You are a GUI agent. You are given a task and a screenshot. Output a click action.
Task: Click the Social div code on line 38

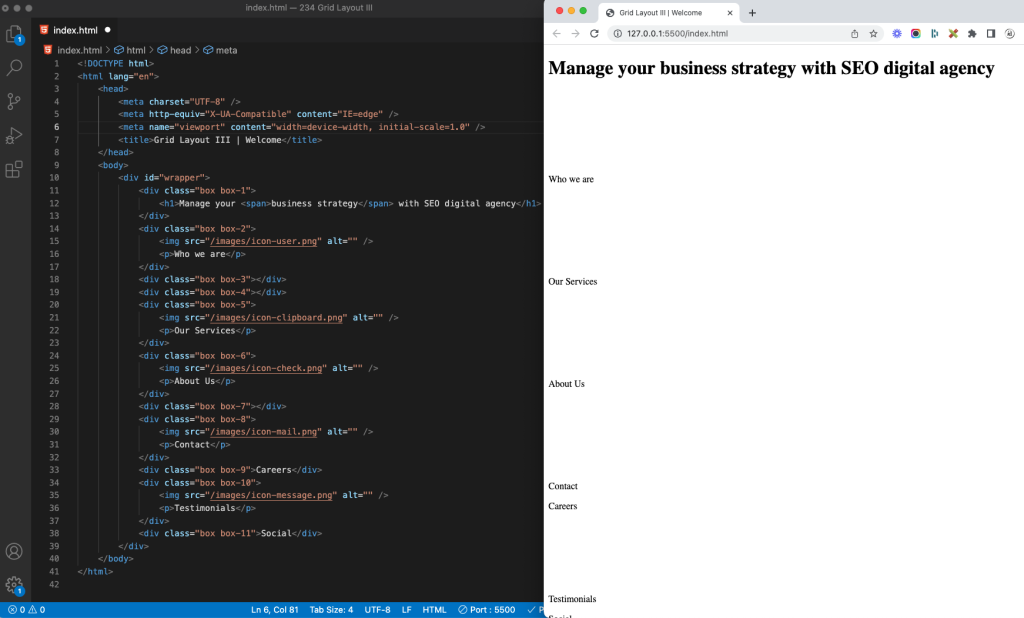[231, 534]
